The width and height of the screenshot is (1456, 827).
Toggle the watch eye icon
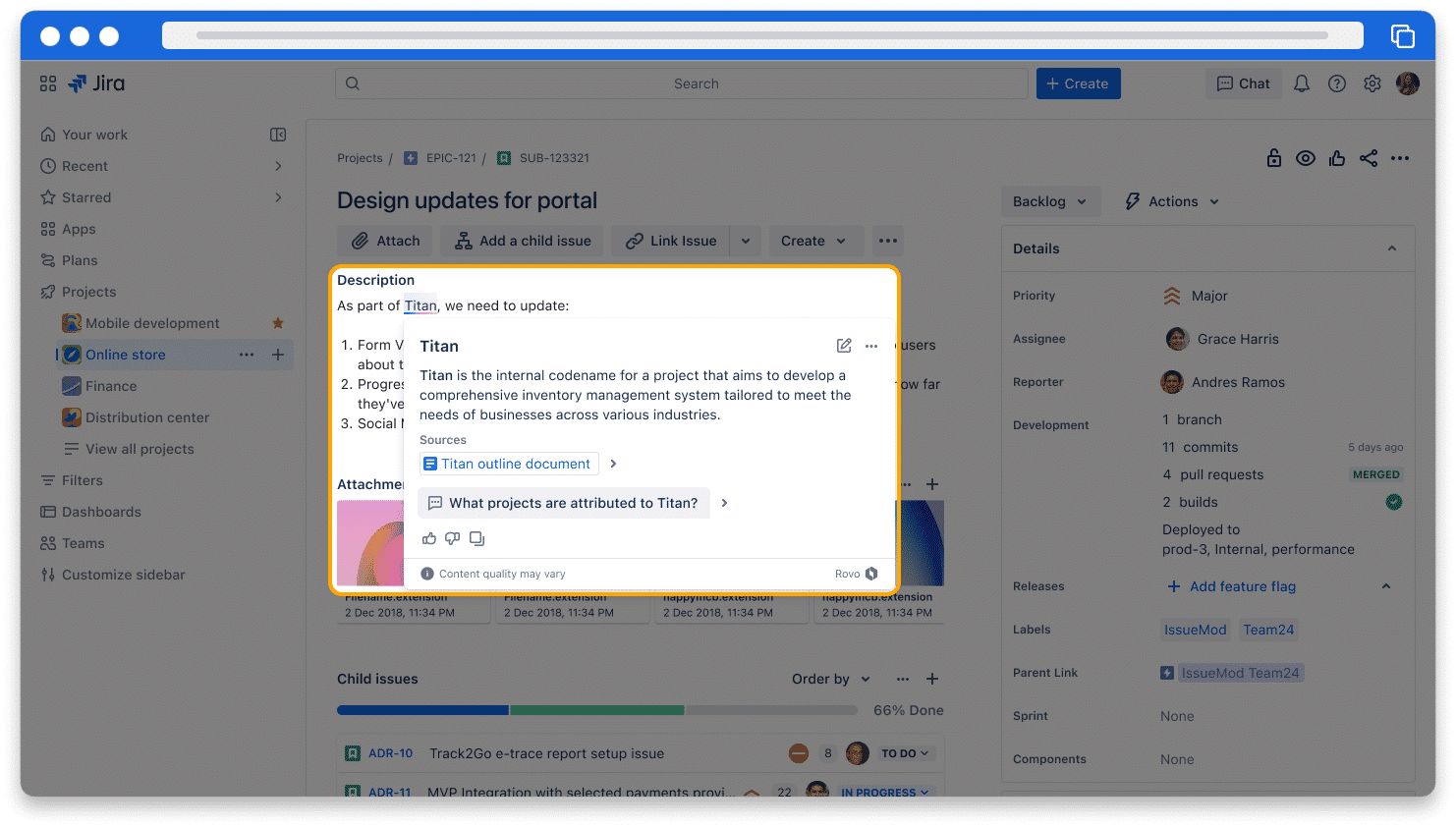point(1306,158)
